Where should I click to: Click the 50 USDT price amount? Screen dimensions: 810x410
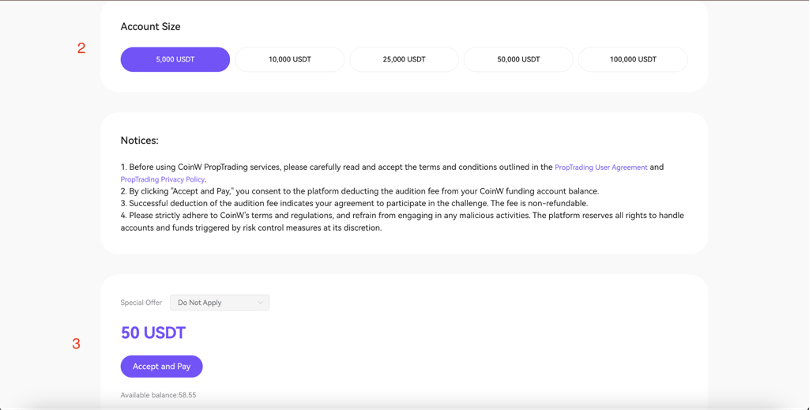pyautogui.click(x=153, y=333)
